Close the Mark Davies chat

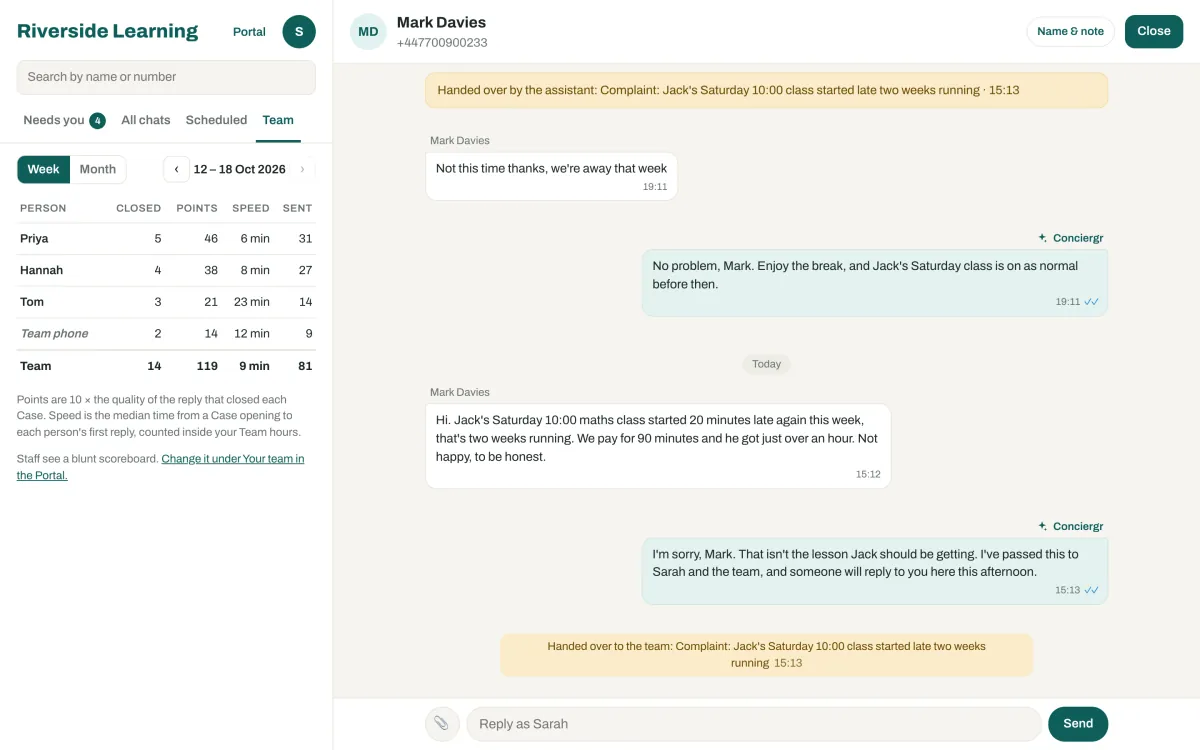coord(1154,31)
